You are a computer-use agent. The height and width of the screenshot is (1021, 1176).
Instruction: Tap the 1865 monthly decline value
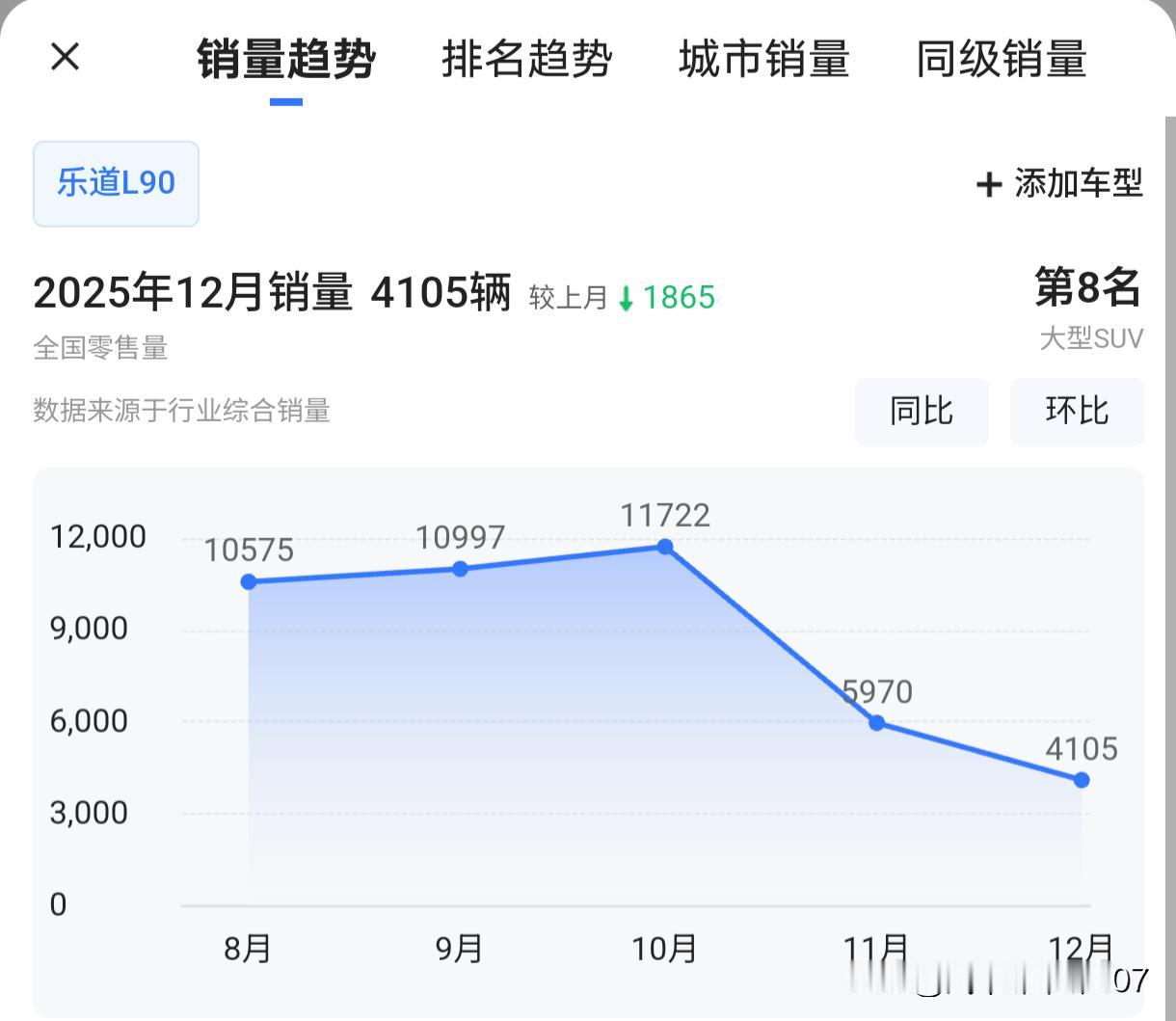(x=679, y=298)
